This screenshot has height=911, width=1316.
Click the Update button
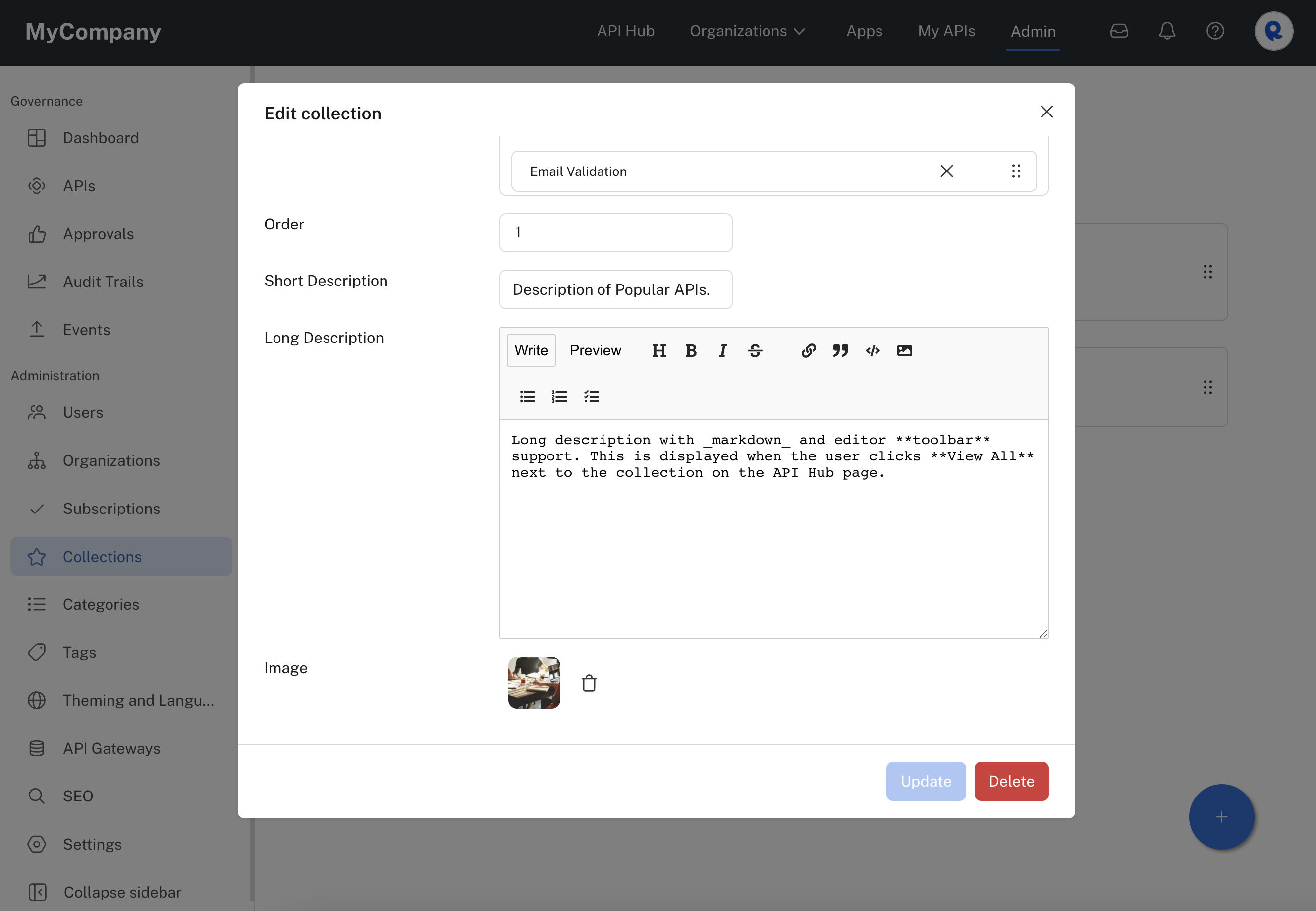[x=925, y=781]
